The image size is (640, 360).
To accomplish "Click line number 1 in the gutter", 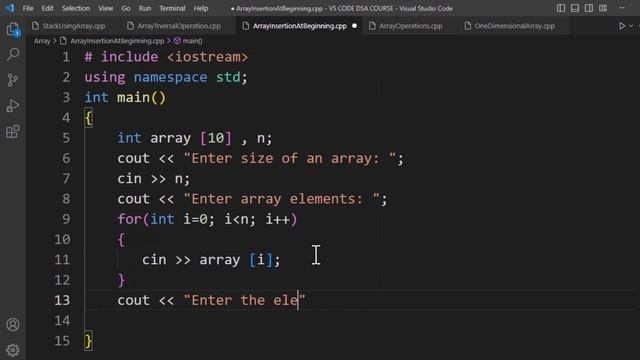I will click(x=66, y=57).
